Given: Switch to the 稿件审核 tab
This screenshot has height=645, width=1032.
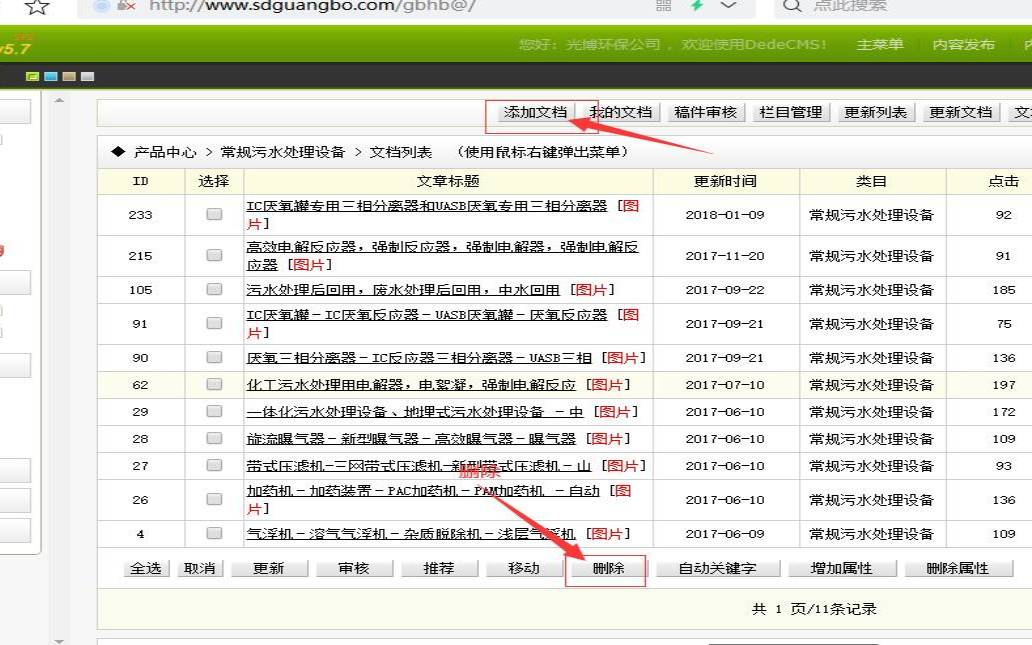Looking at the screenshot, I should [x=706, y=111].
